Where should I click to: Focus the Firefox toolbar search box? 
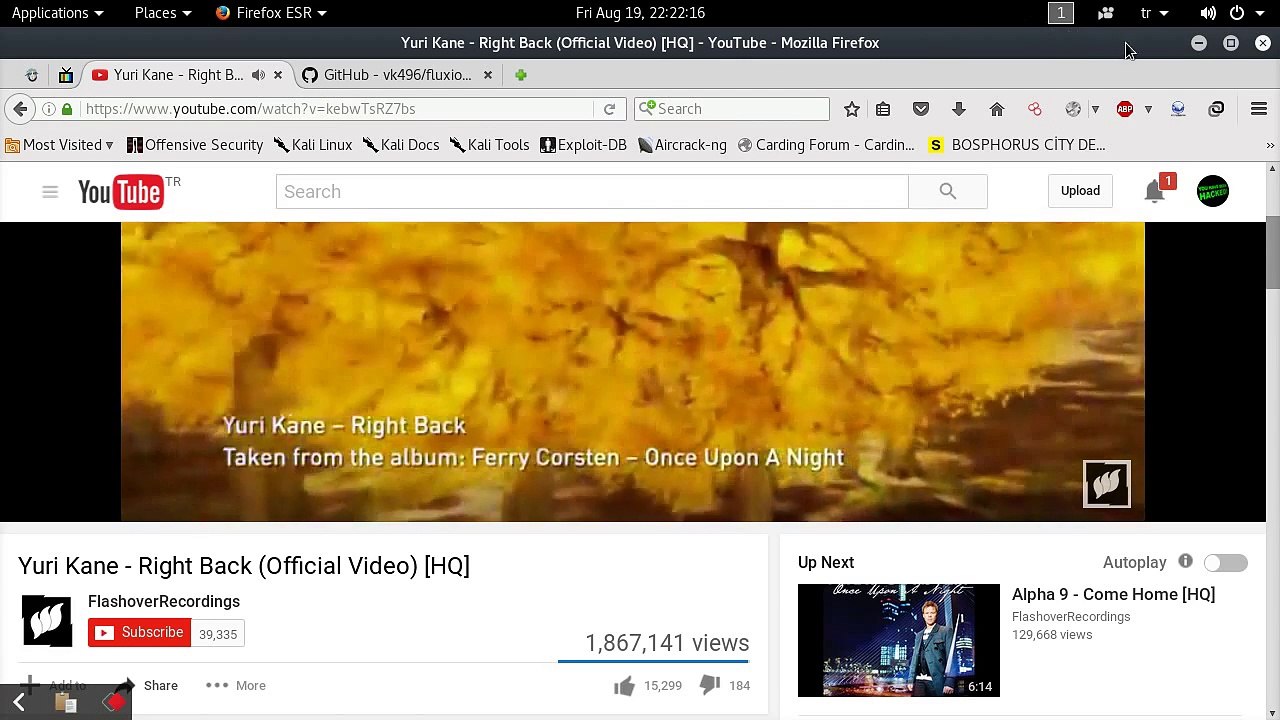[x=732, y=109]
